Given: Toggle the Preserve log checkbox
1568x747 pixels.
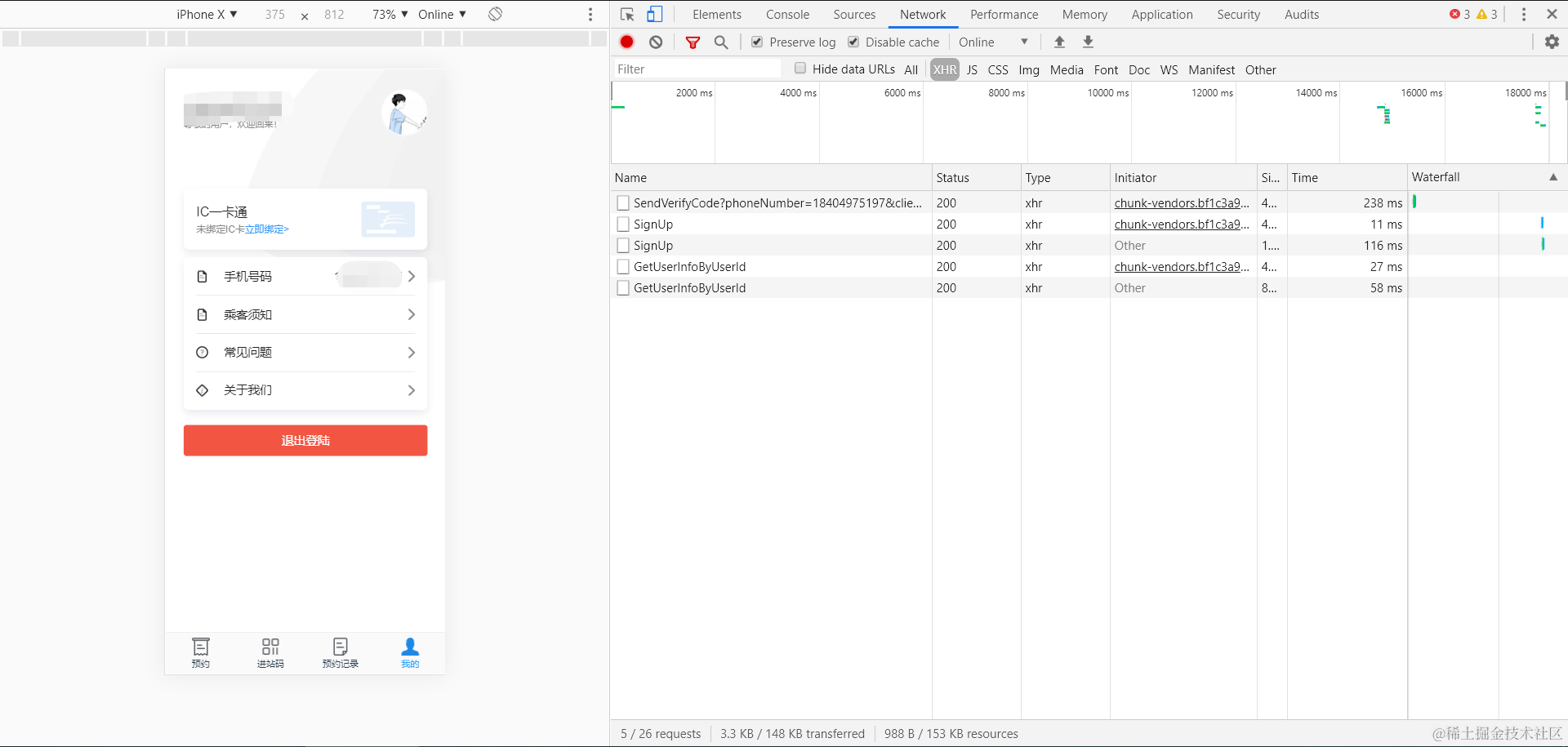Looking at the screenshot, I should tap(757, 42).
